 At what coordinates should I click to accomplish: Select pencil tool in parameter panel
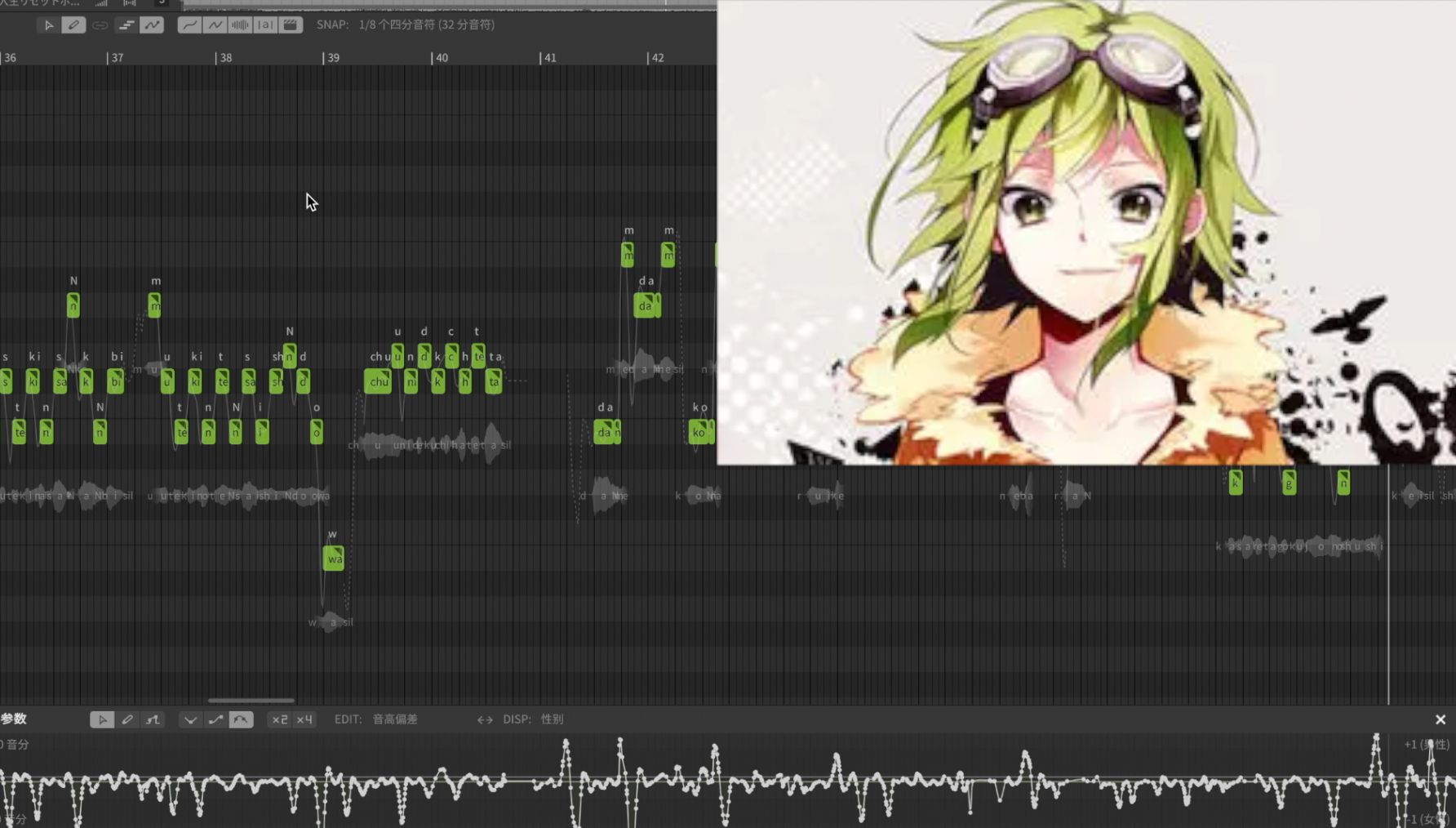127,719
